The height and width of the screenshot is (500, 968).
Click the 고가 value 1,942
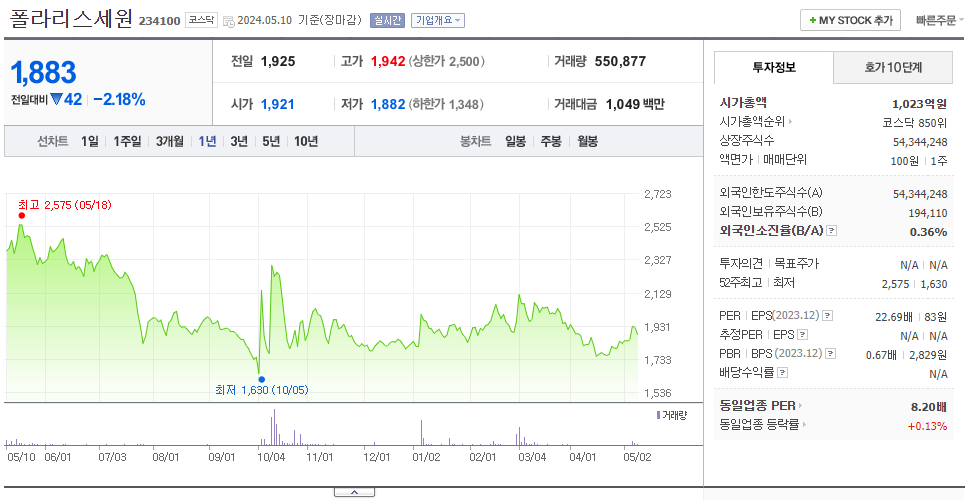point(388,61)
